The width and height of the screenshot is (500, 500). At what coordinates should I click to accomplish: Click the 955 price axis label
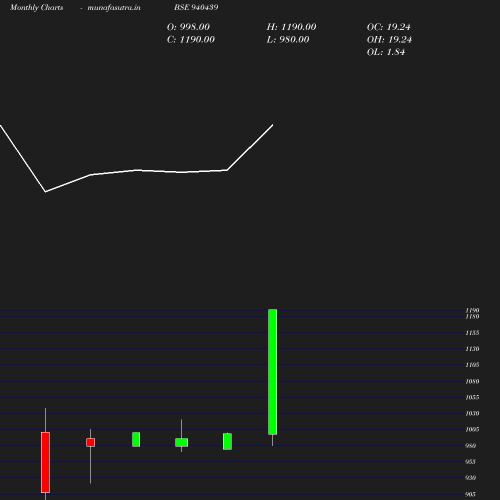point(470,462)
